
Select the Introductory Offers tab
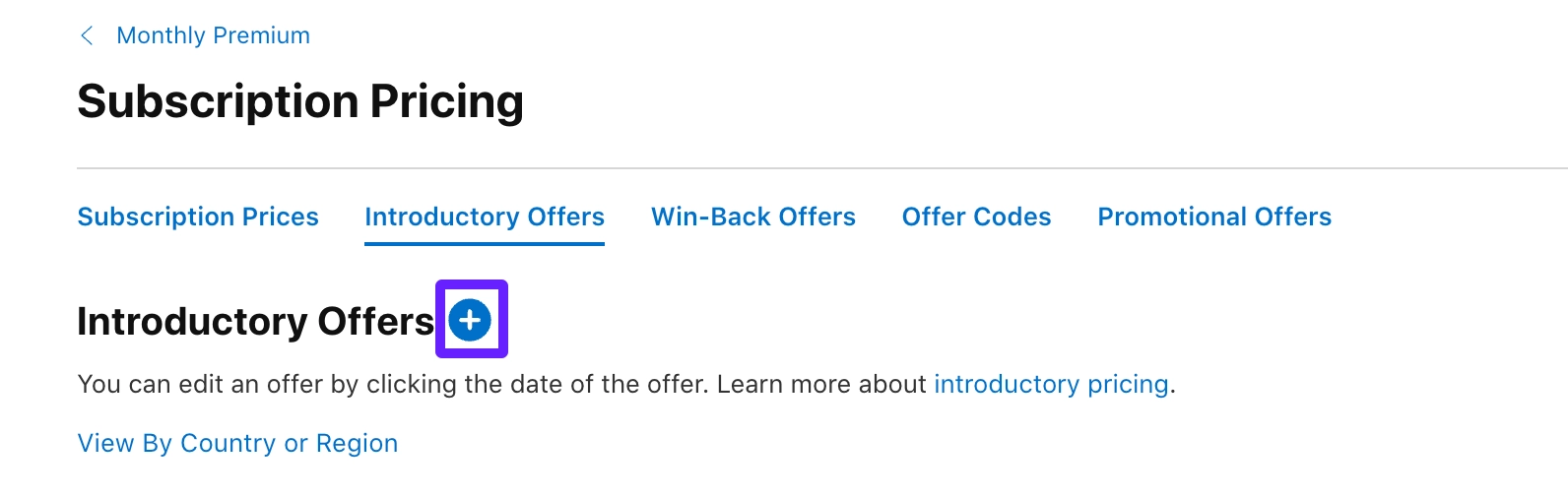pos(484,217)
